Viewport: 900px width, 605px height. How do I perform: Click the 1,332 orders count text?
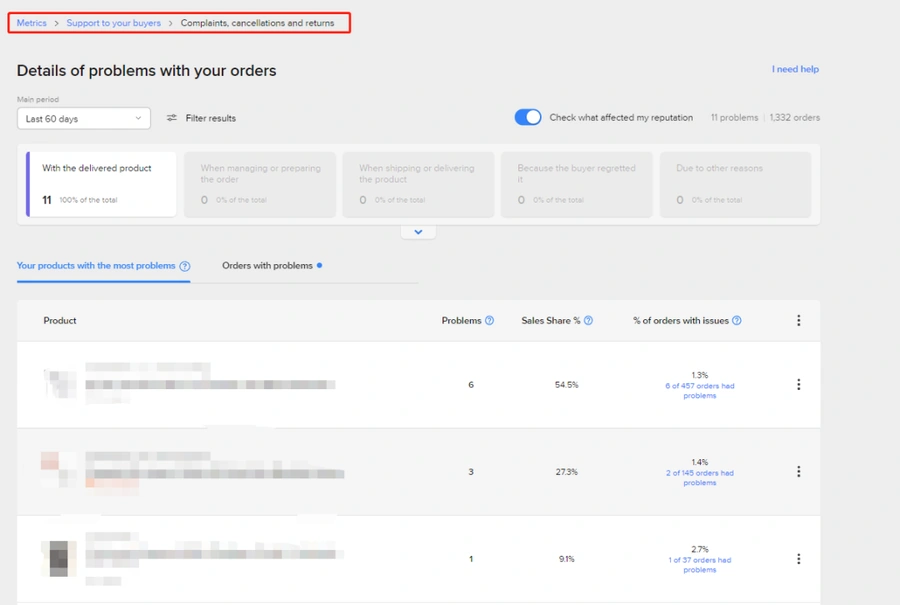pyautogui.click(x=794, y=117)
